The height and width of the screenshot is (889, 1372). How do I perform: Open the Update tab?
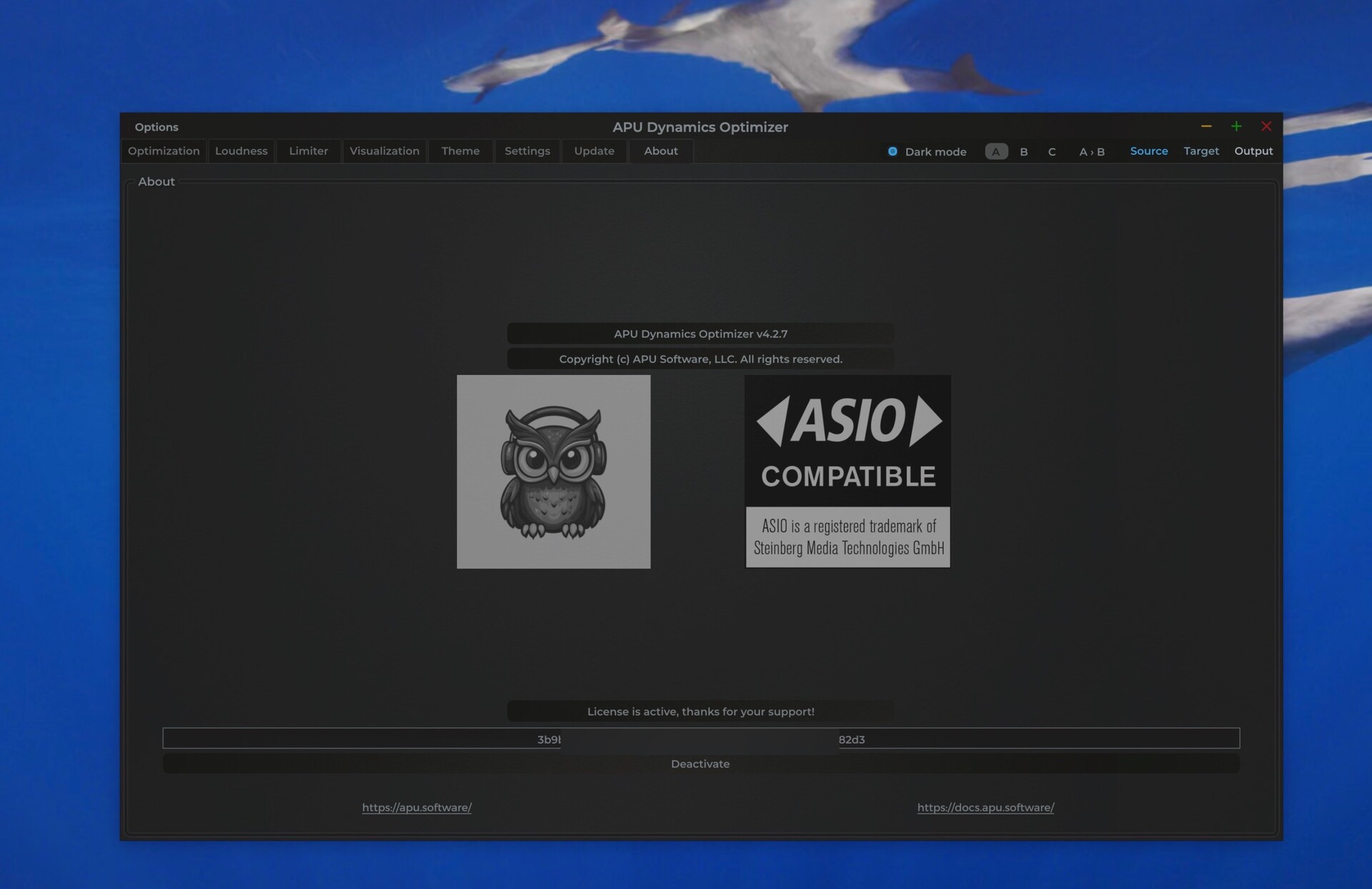coord(594,151)
